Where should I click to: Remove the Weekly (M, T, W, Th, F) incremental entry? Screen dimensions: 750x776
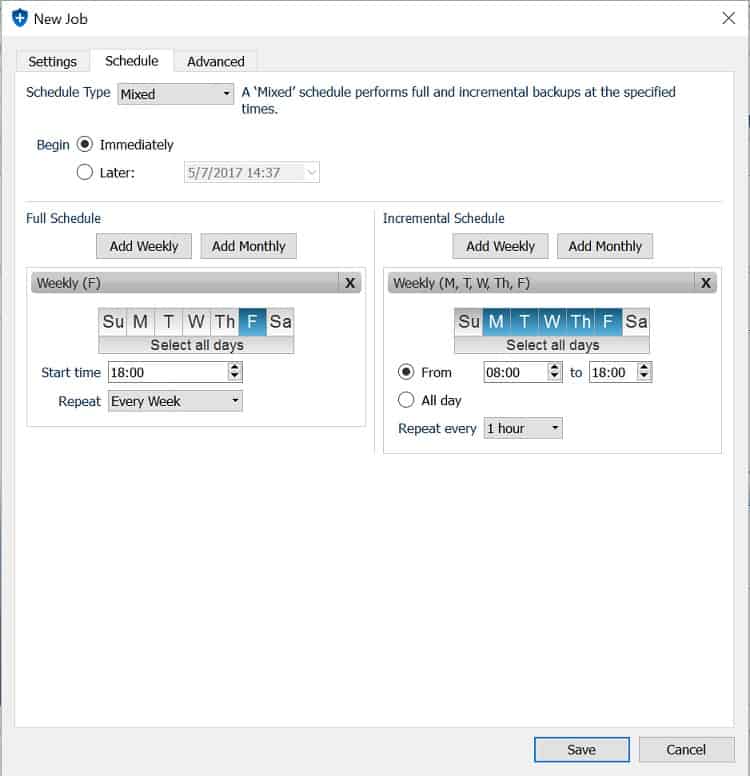tap(706, 283)
